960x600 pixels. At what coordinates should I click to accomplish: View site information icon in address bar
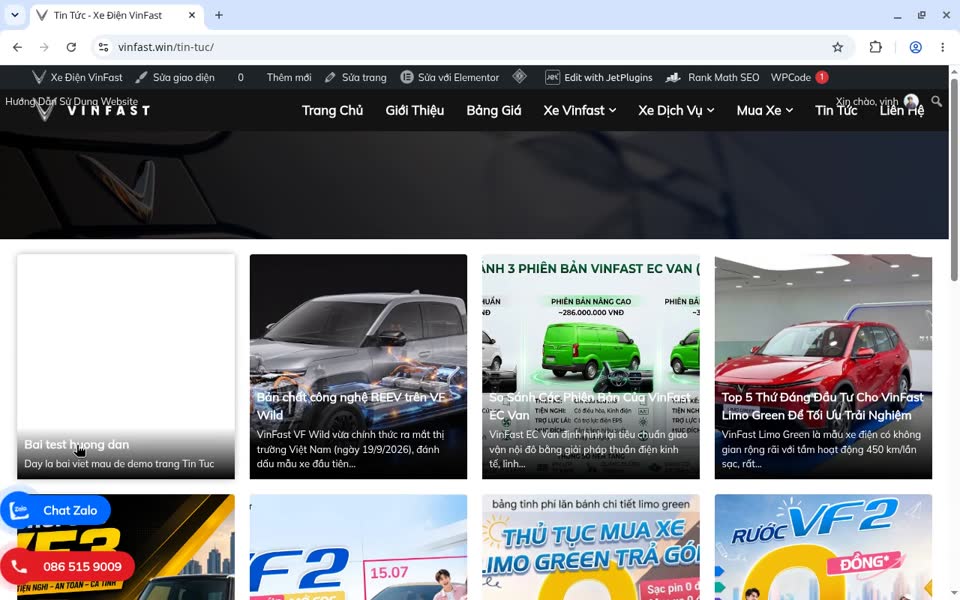pos(103,47)
